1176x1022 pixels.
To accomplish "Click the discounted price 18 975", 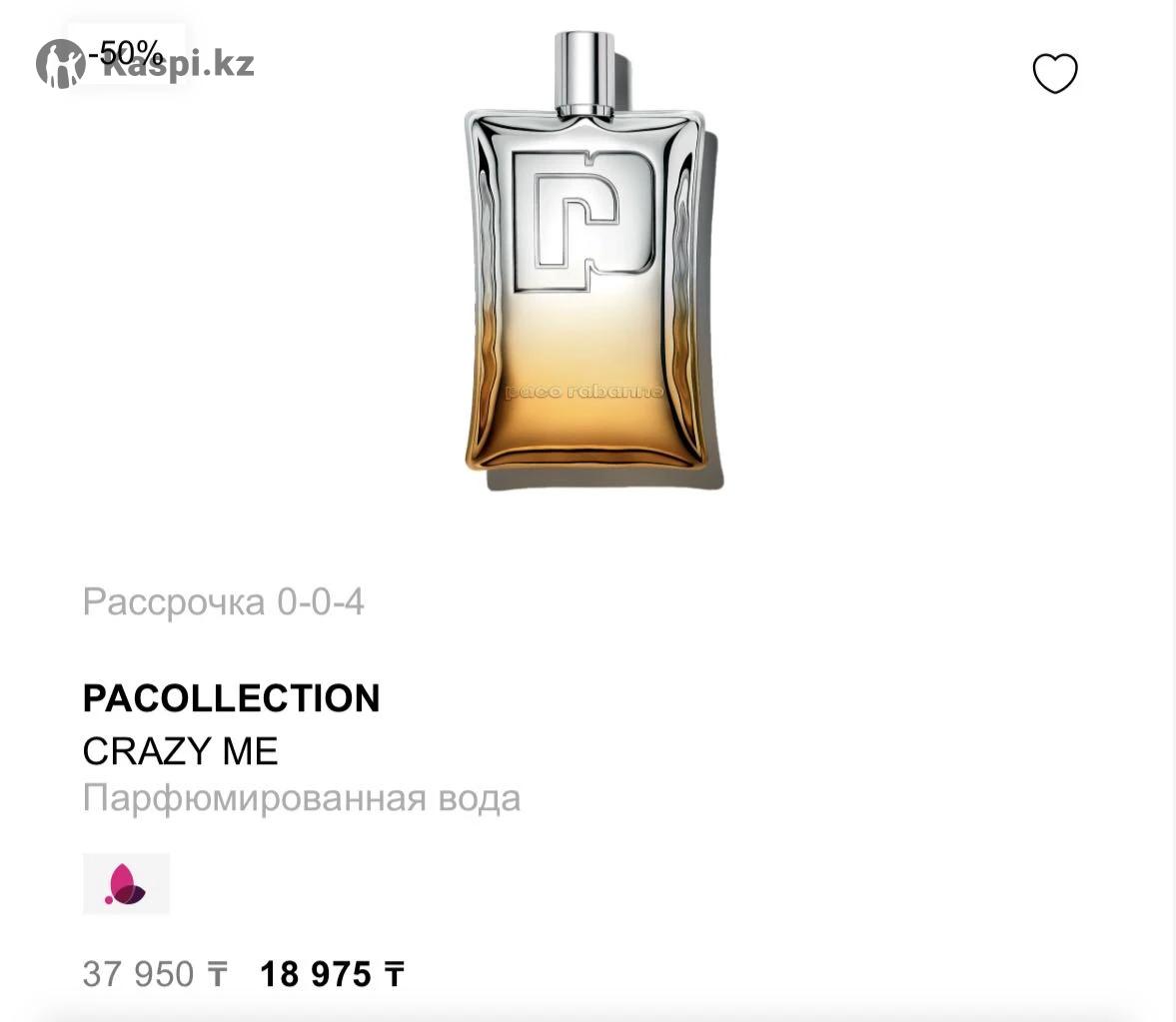I will click(x=315, y=975).
